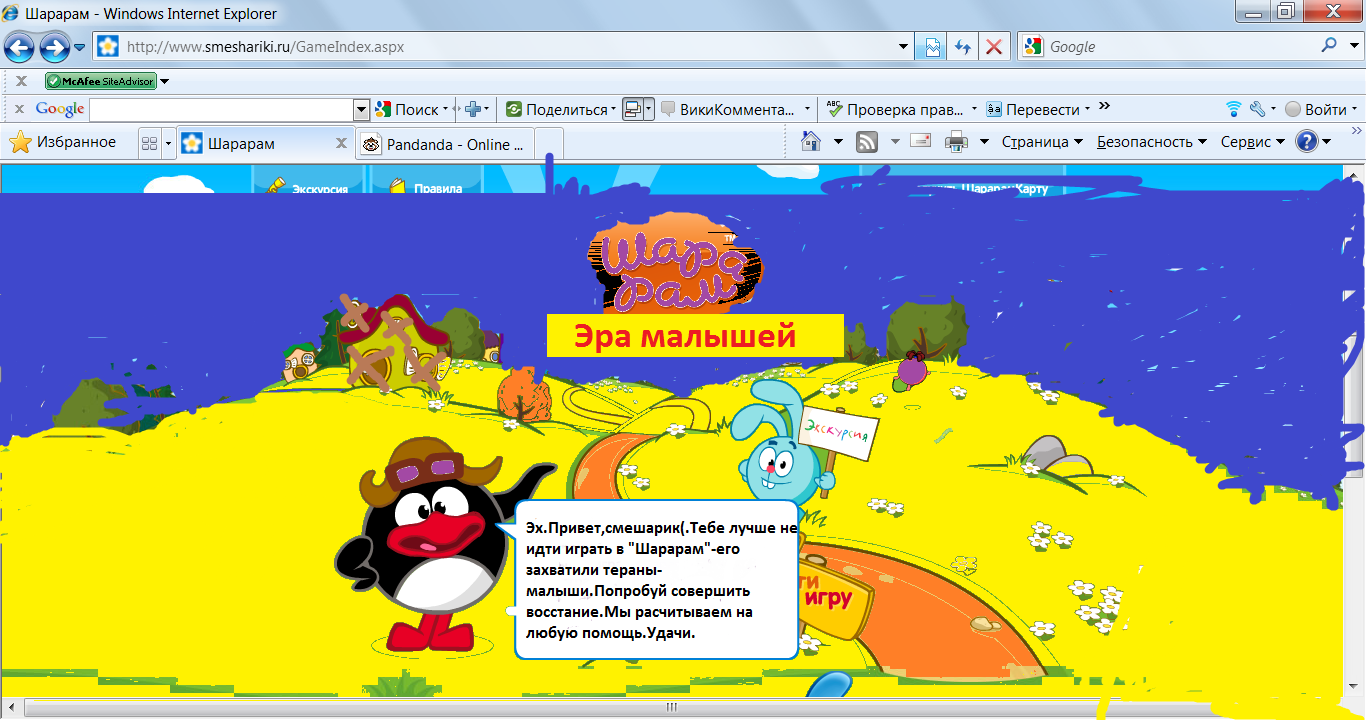Open the Google toolbar wrench settings icon
This screenshot has height=720, width=1366.
pos(1257,109)
